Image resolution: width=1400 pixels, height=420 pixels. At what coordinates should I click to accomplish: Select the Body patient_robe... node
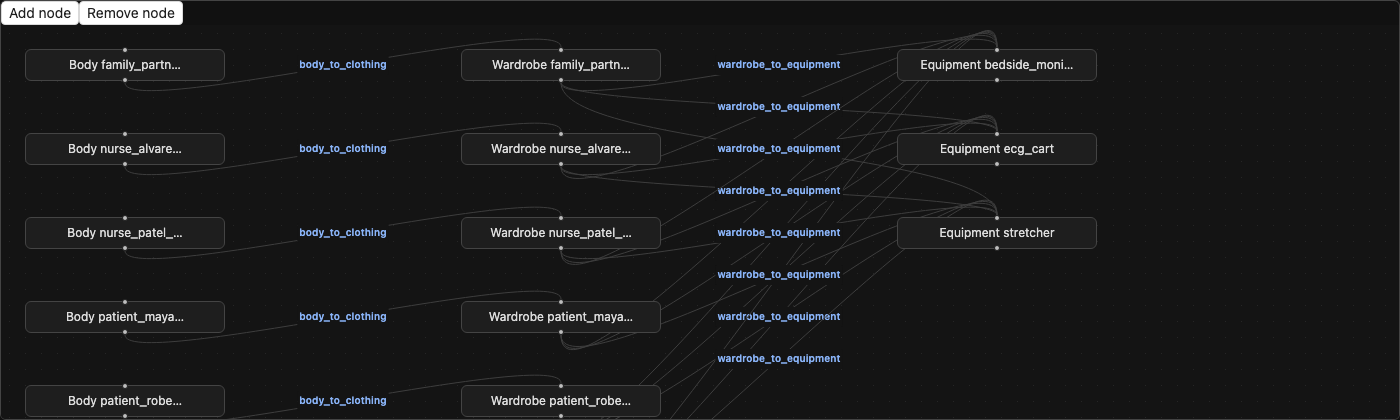pyautogui.click(x=125, y=401)
